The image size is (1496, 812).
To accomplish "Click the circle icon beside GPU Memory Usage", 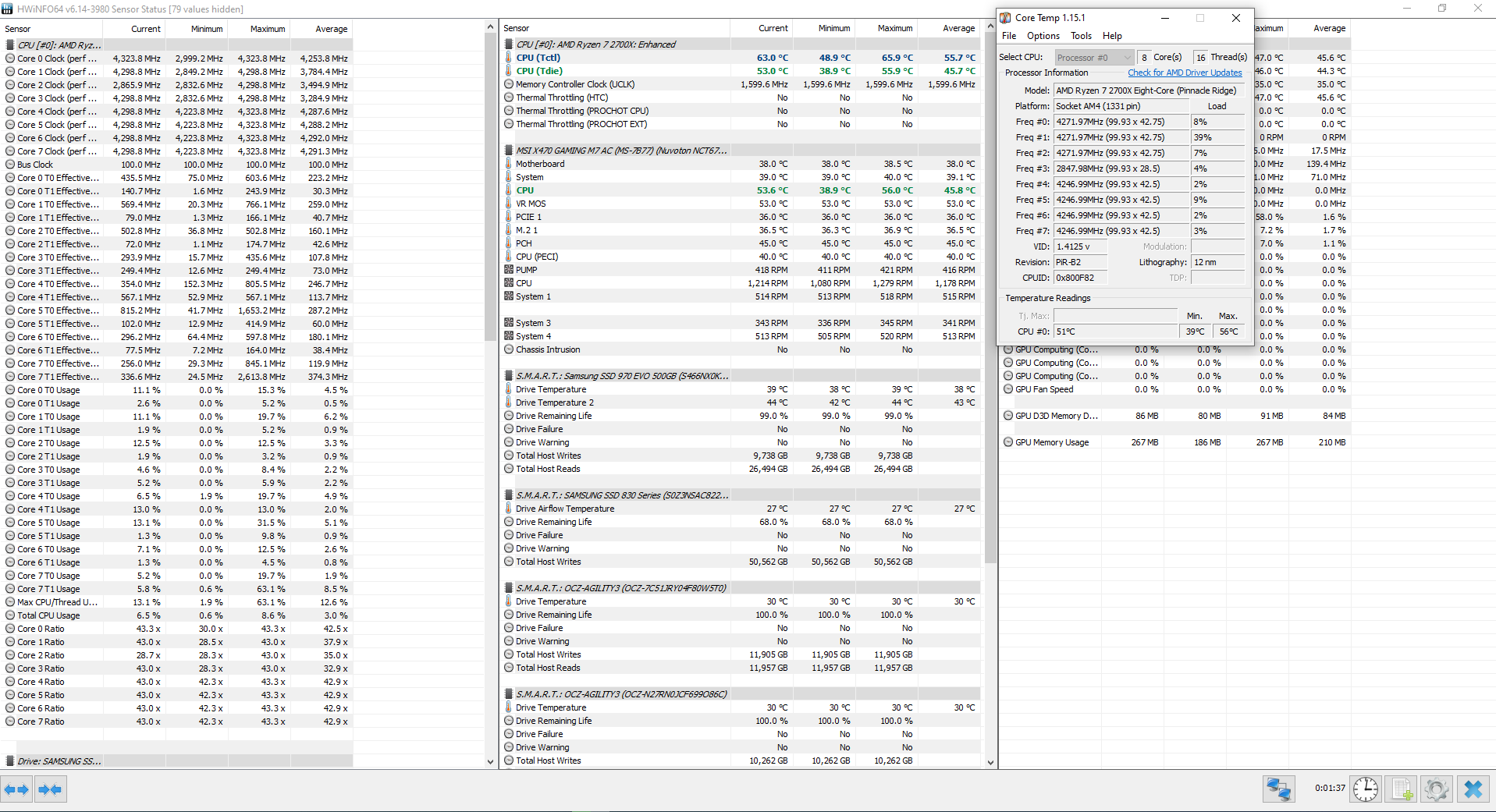I will coord(1008,442).
